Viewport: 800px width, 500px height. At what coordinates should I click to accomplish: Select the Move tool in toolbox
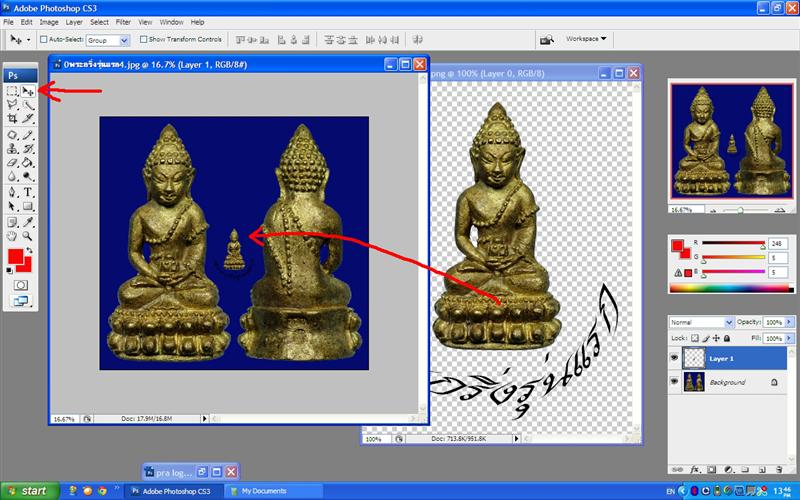[x=28, y=91]
